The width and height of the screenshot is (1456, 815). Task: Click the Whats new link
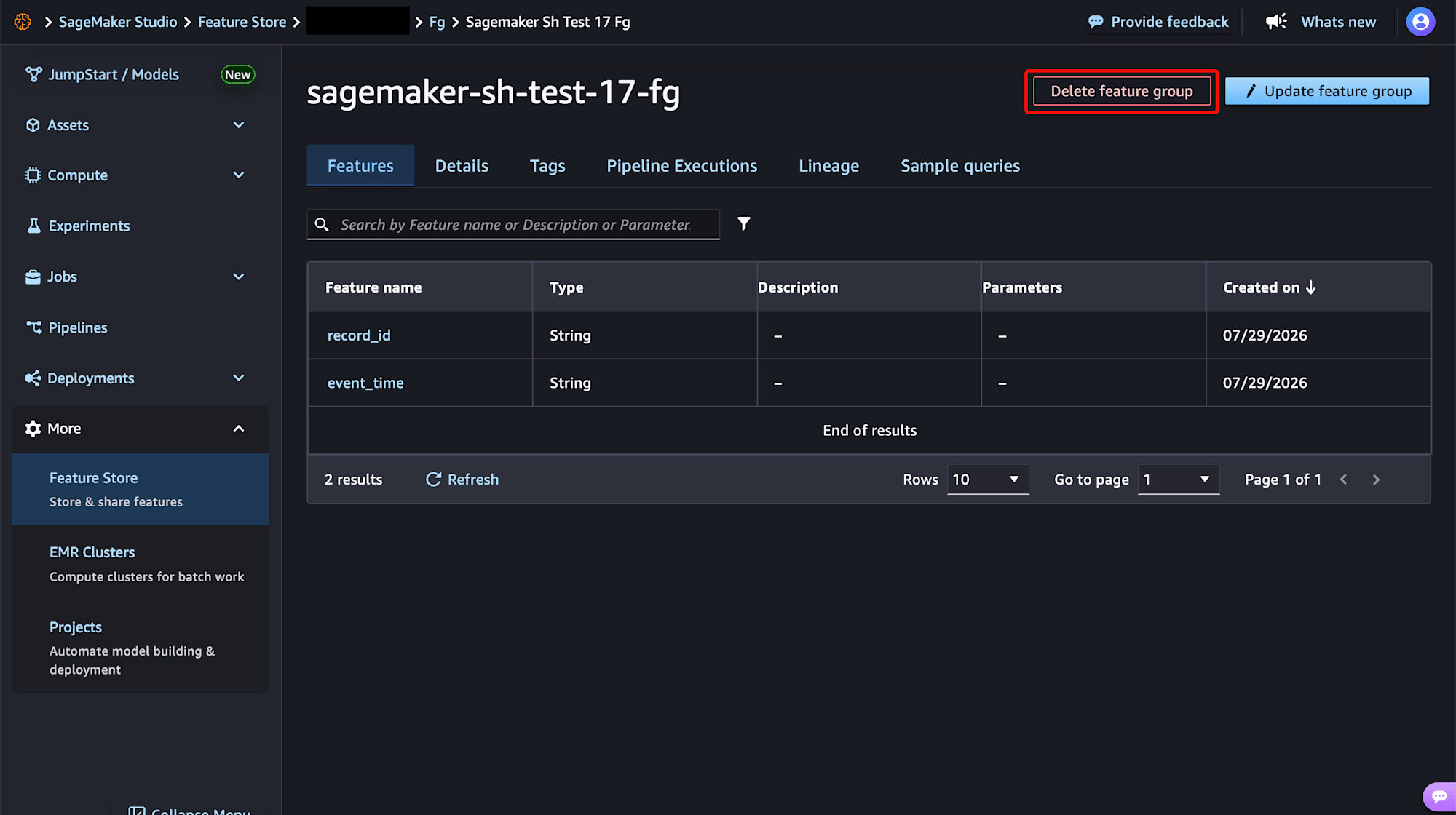pyautogui.click(x=1338, y=22)
